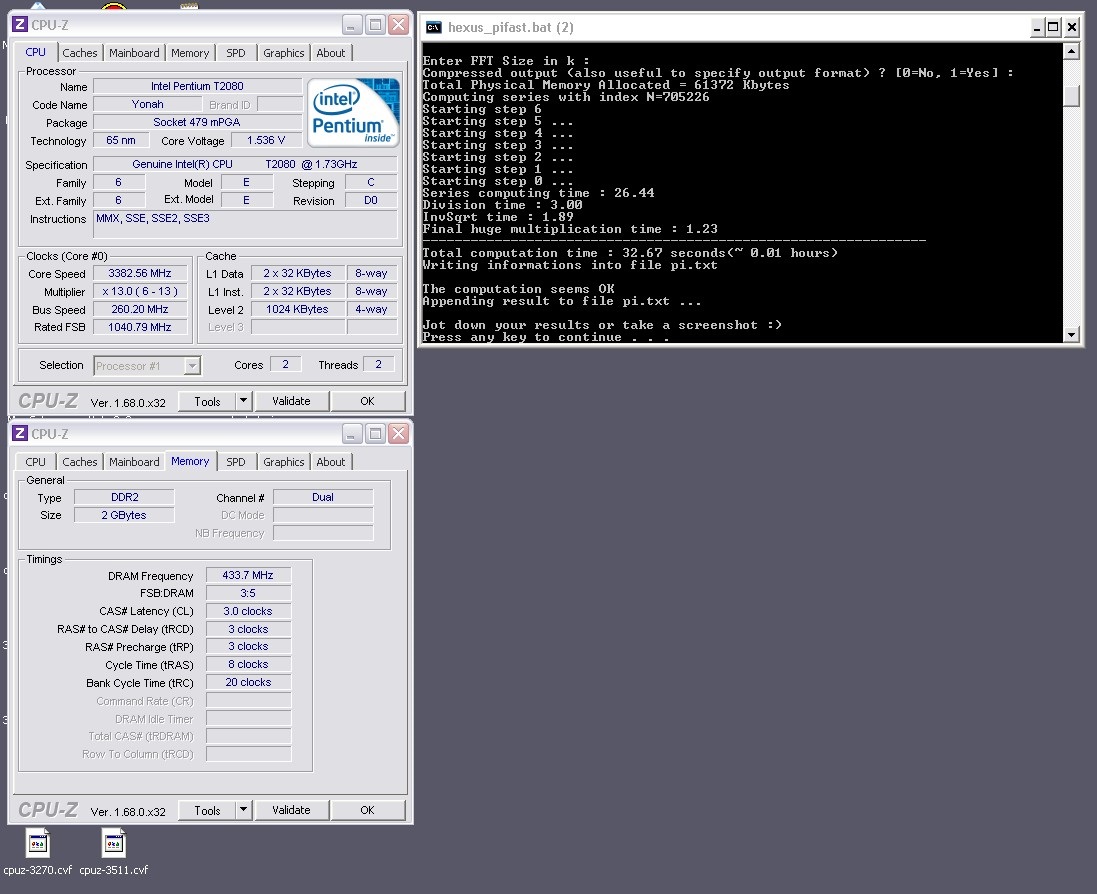Click the Instructions box MMX, SSE, SSE2, SSE3
The image size is (1097, 894).
point(245,225)
